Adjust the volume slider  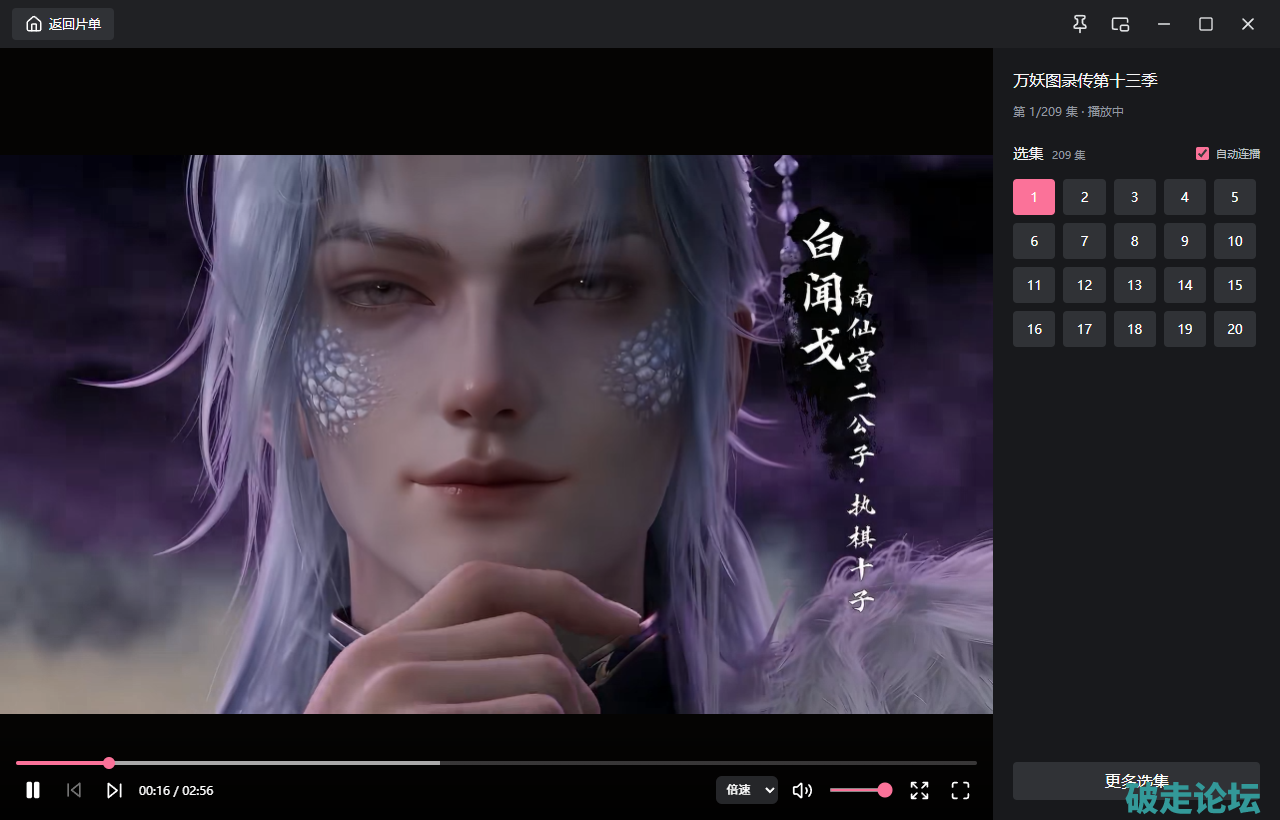pyautogui.click(x=860, y=790)
